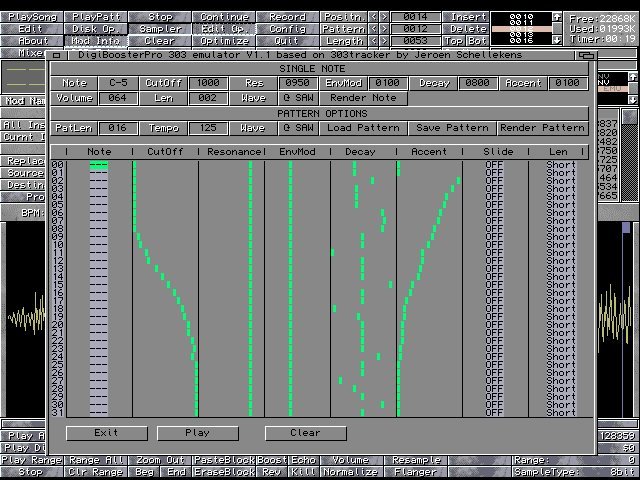Click Normalize in the bottom sample toolbar

[350, 471]
